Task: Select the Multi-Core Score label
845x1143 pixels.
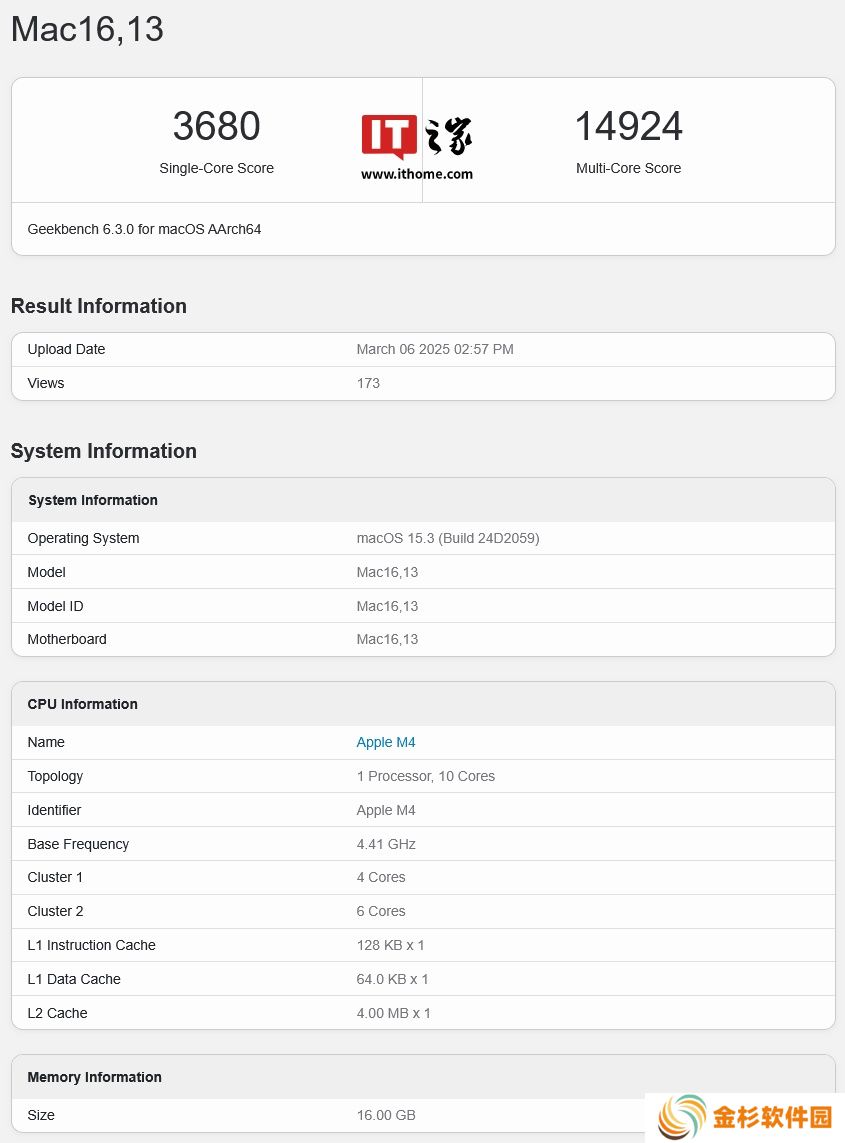Action: [628, 168]
